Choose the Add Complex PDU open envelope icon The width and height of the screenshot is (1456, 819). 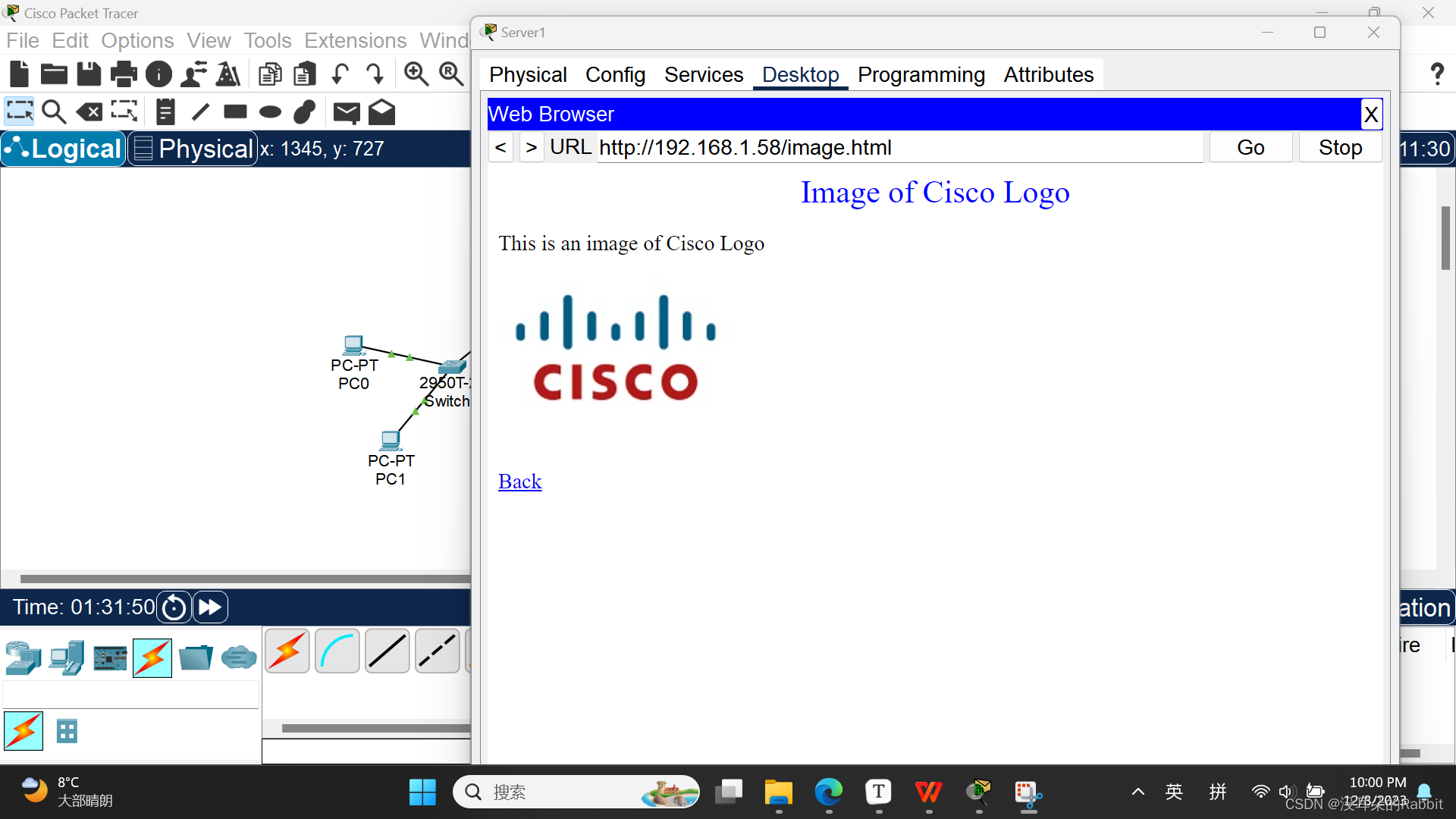(x=381, y=111)
